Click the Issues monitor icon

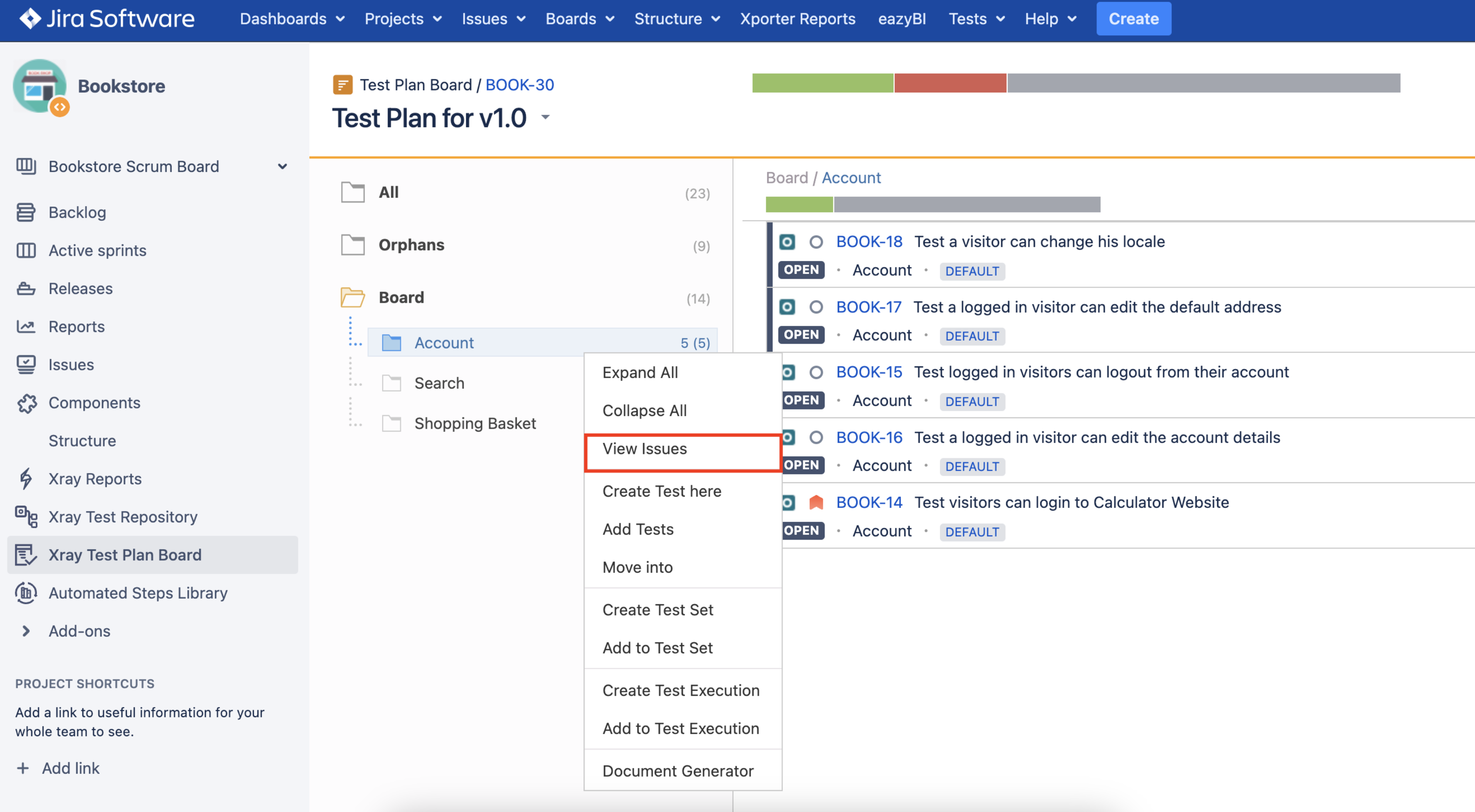tap(26, 365)
